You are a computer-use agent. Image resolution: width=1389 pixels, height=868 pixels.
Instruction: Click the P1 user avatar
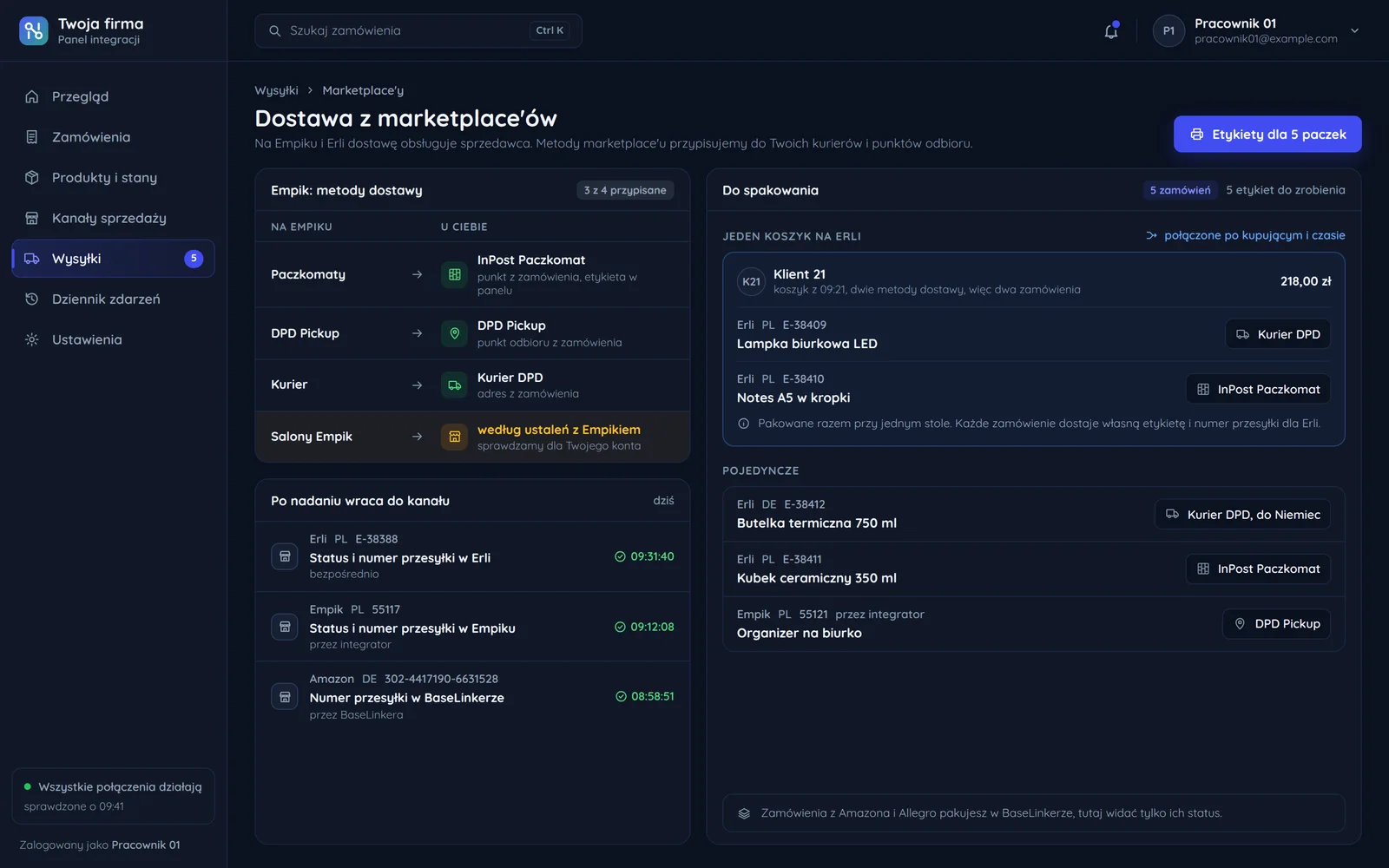1168,31
